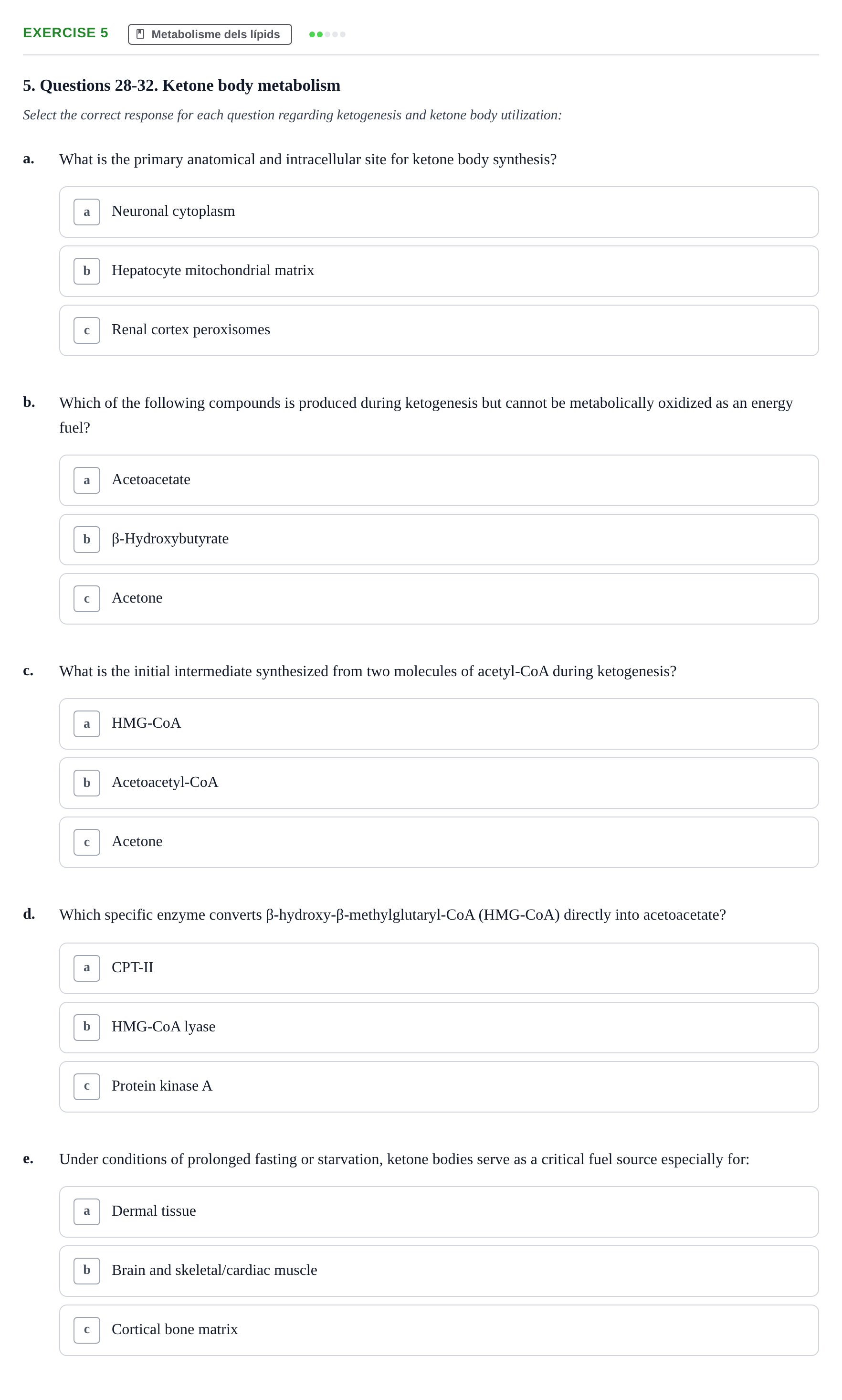The height and width of the screenshot is (1400, 842).
Task: Choose Neuronal cytoplasm option
Action: click(439, 212)
